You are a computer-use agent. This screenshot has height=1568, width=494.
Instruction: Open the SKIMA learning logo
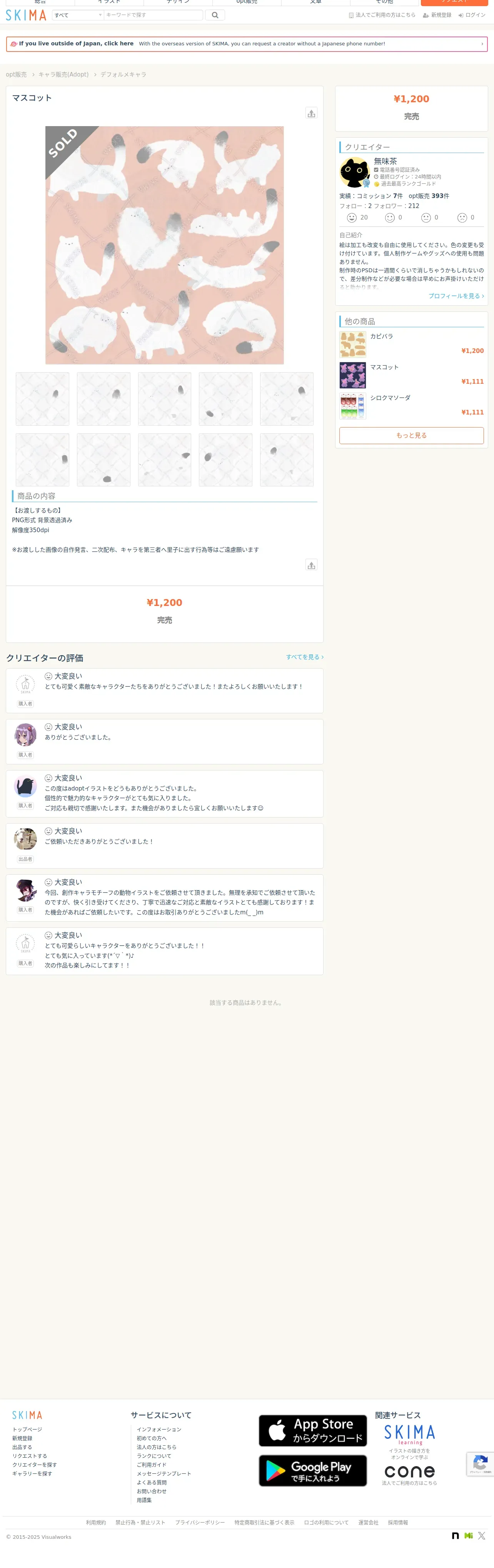(x=409, y=1435)
